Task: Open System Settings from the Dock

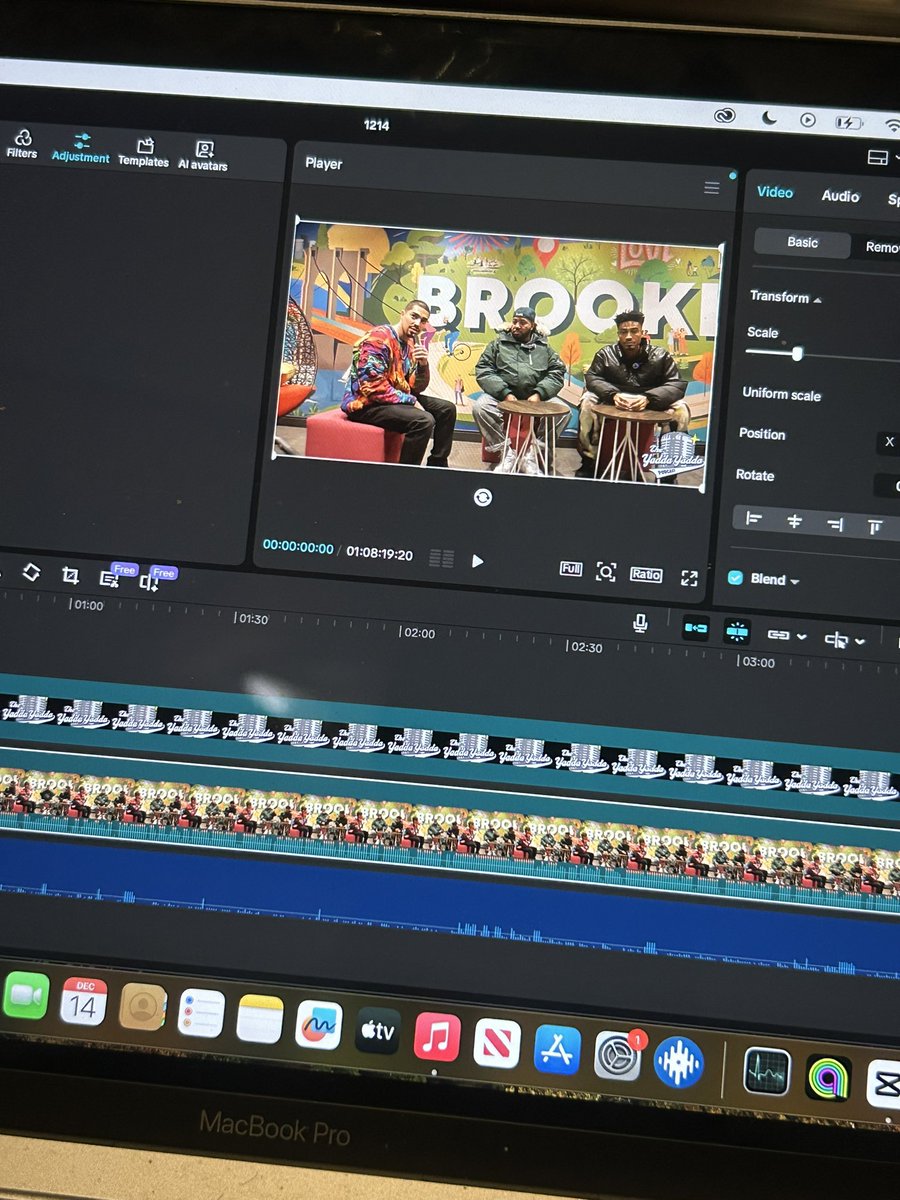Action: tap(617, 1057)
